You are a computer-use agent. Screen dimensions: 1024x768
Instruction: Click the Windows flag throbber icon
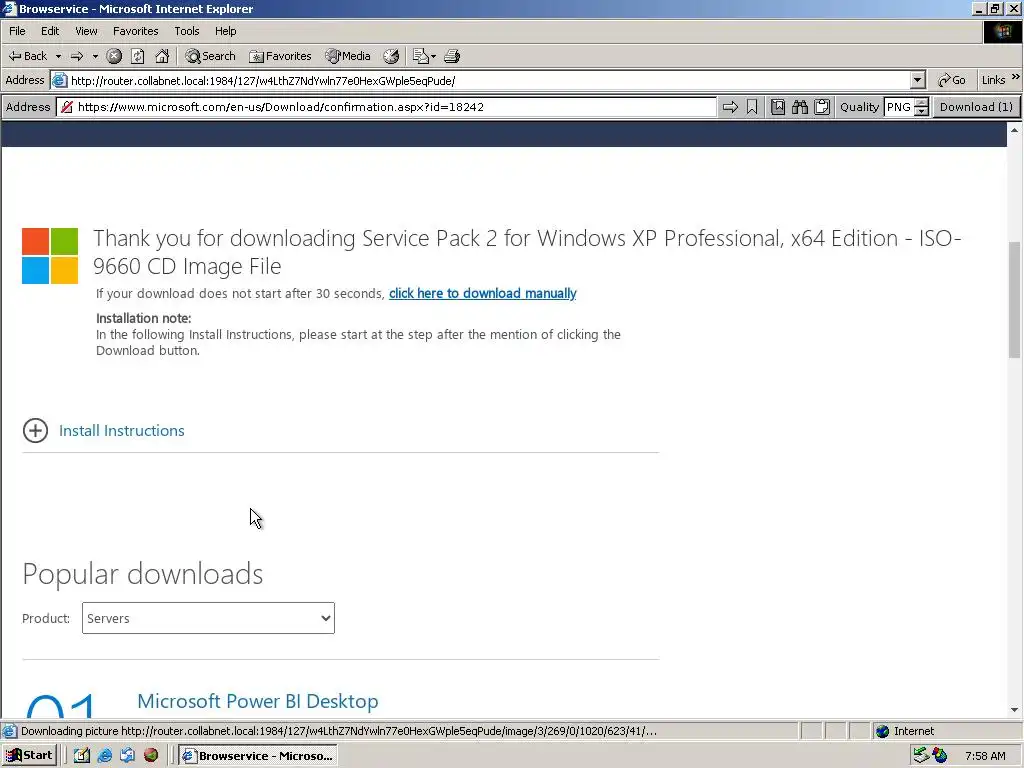[x=1002, y=32]
